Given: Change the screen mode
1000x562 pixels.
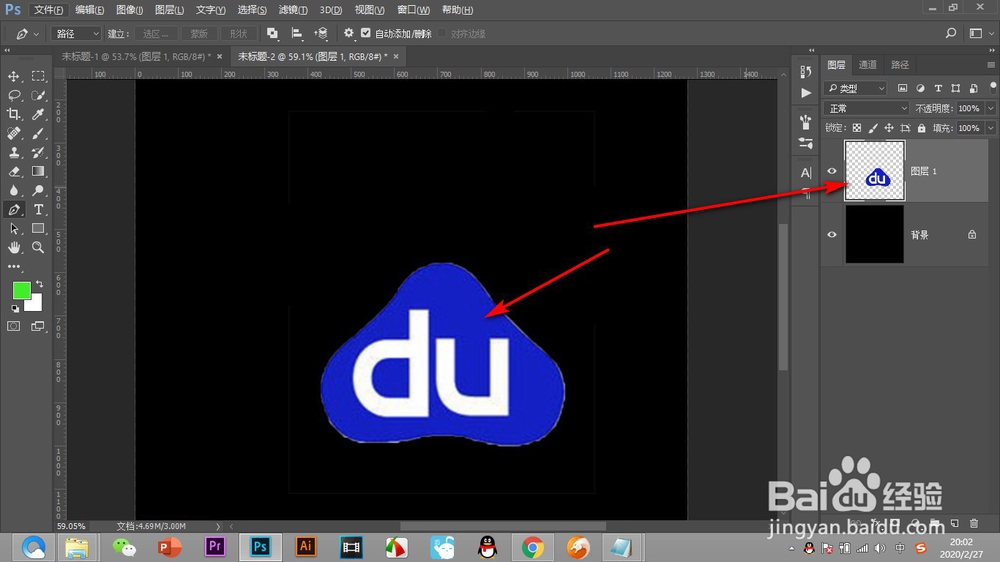Looking at the screenshot, I should (x=38, y=326).
